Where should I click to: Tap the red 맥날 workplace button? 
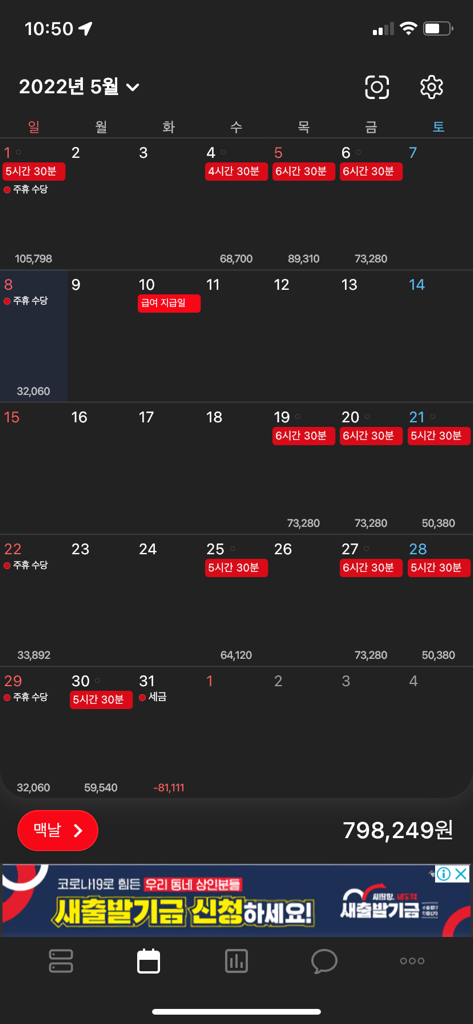coord(57,830)
